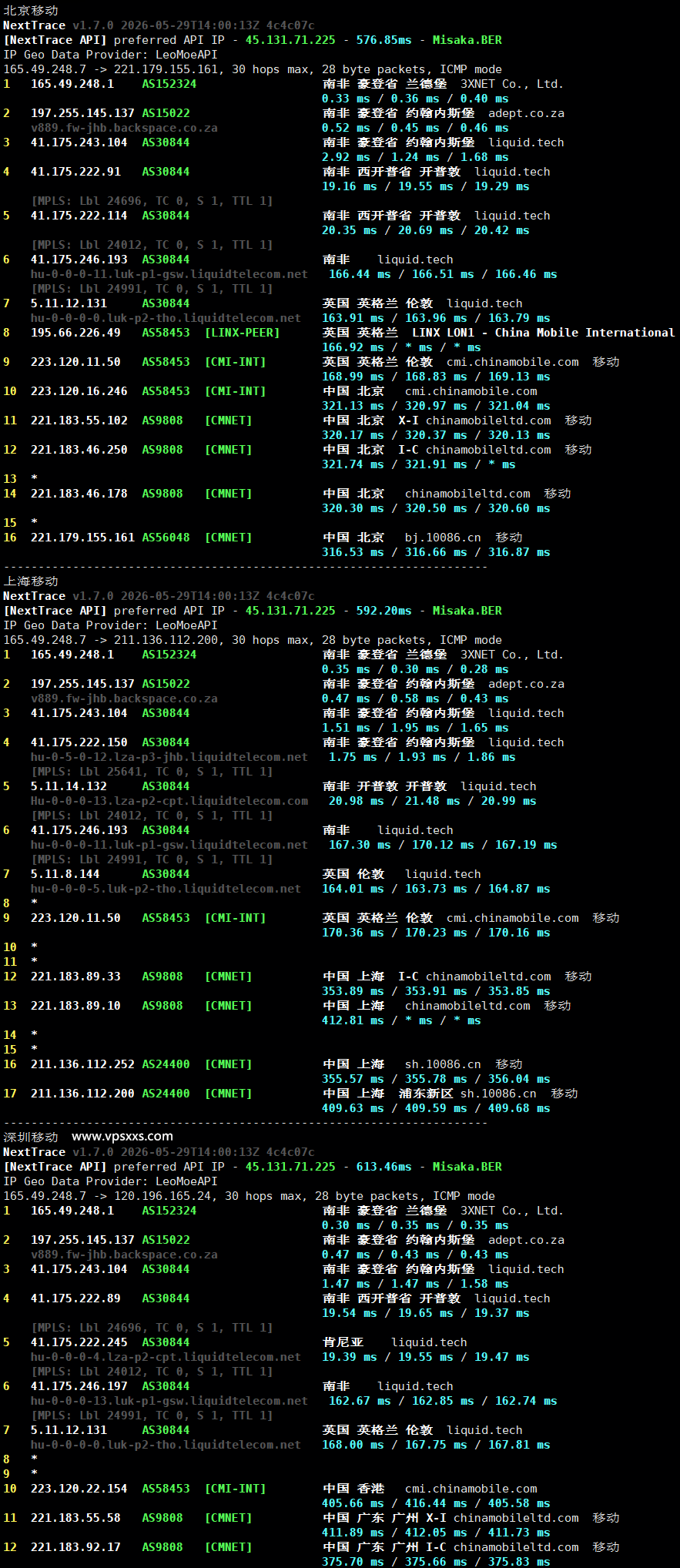Click the 浦东新区 location text
The height and width of the screenshot is (1568, 680).
coord(426,1094)
